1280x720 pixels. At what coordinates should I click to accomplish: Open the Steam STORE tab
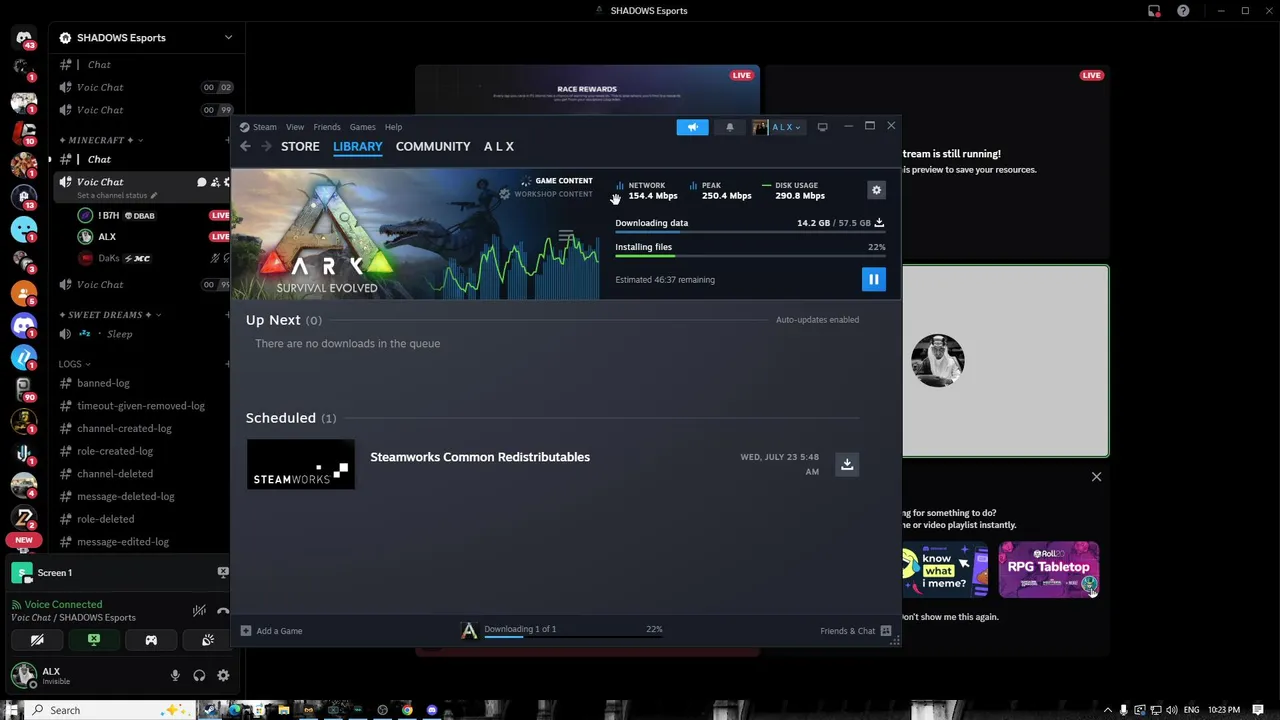(300, 146)
